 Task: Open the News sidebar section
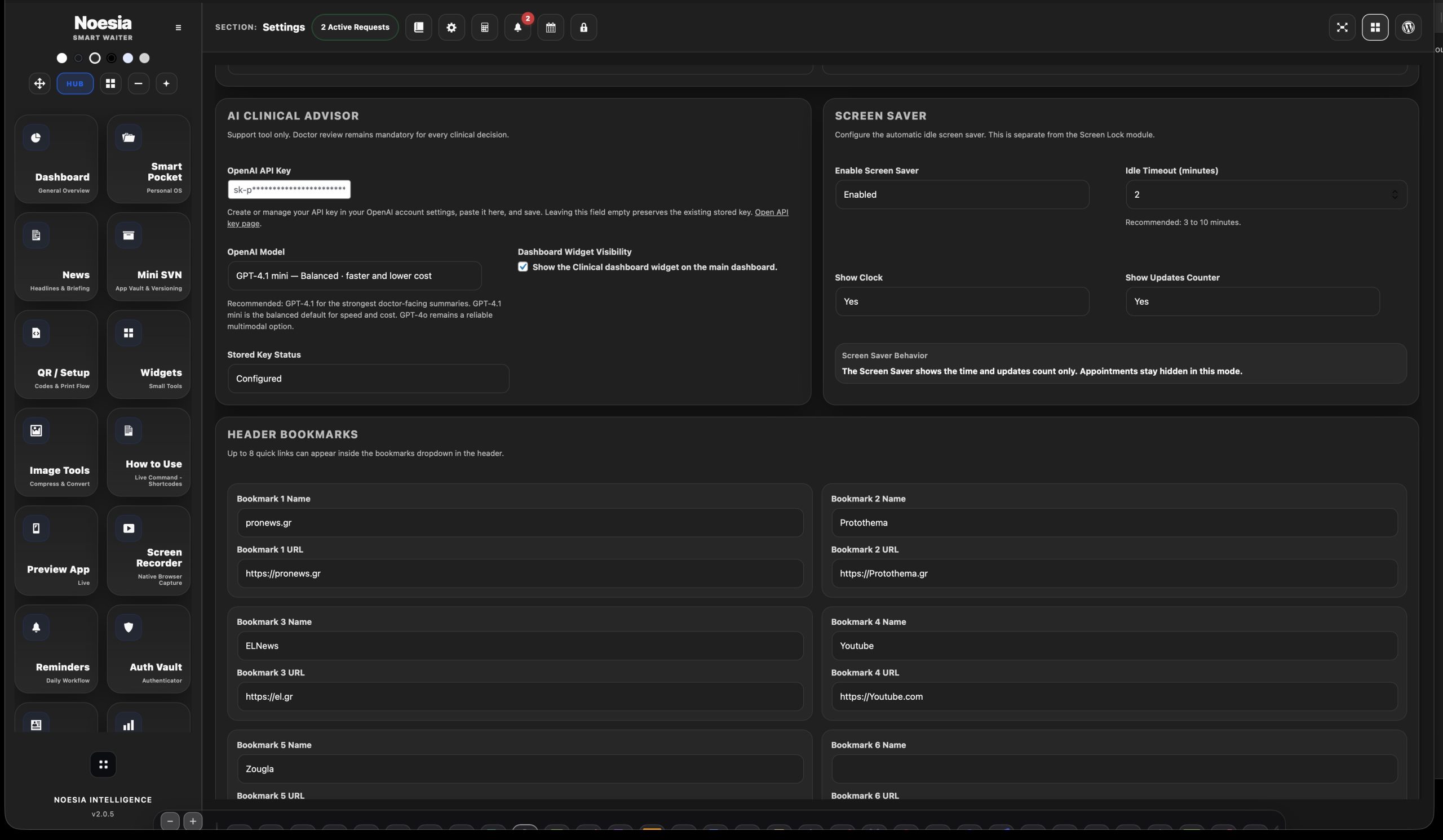pyautogui.click(x=56, y=257)
